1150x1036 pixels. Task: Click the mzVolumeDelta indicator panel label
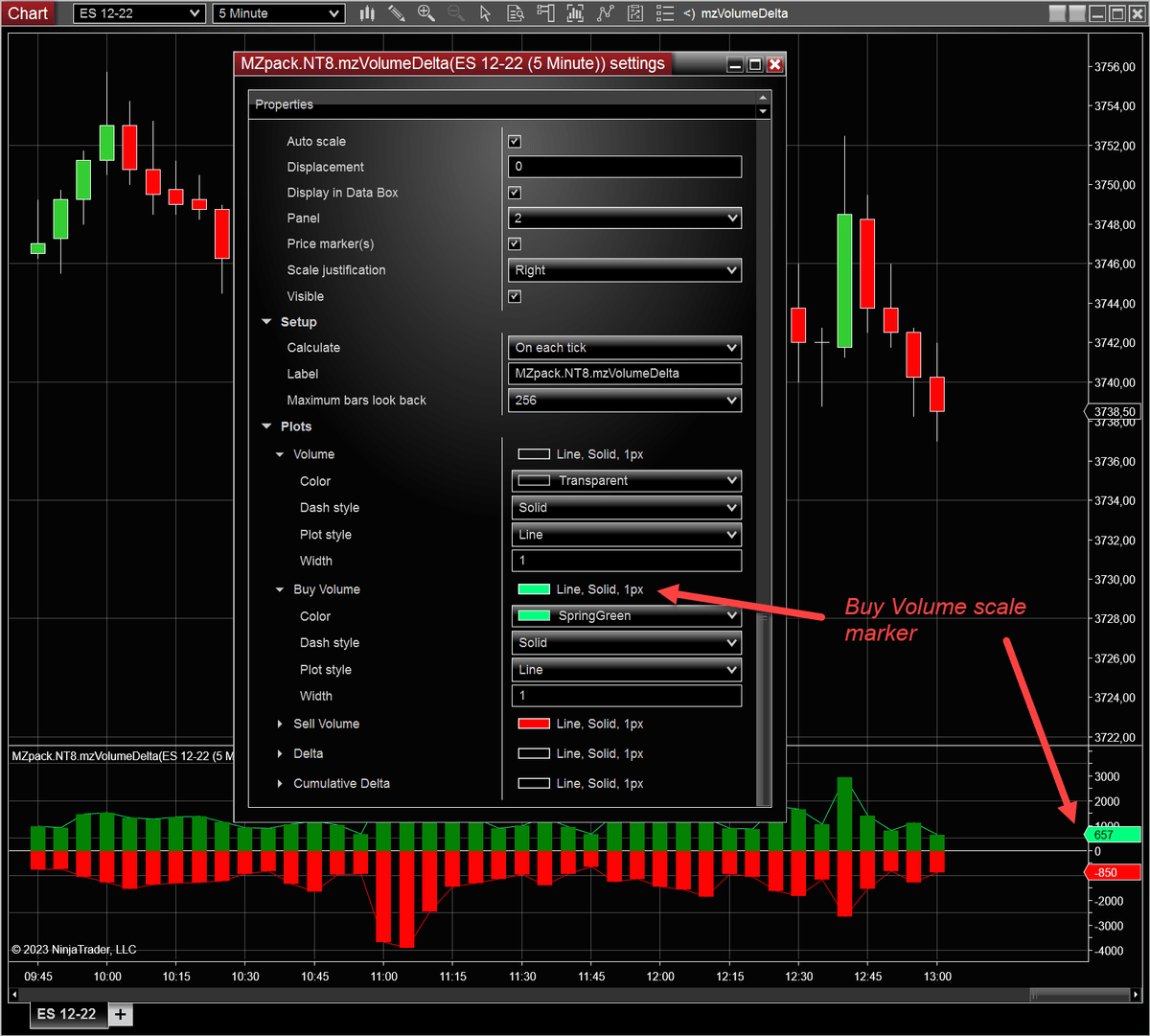pyautogui.click(x=124, y=756)
